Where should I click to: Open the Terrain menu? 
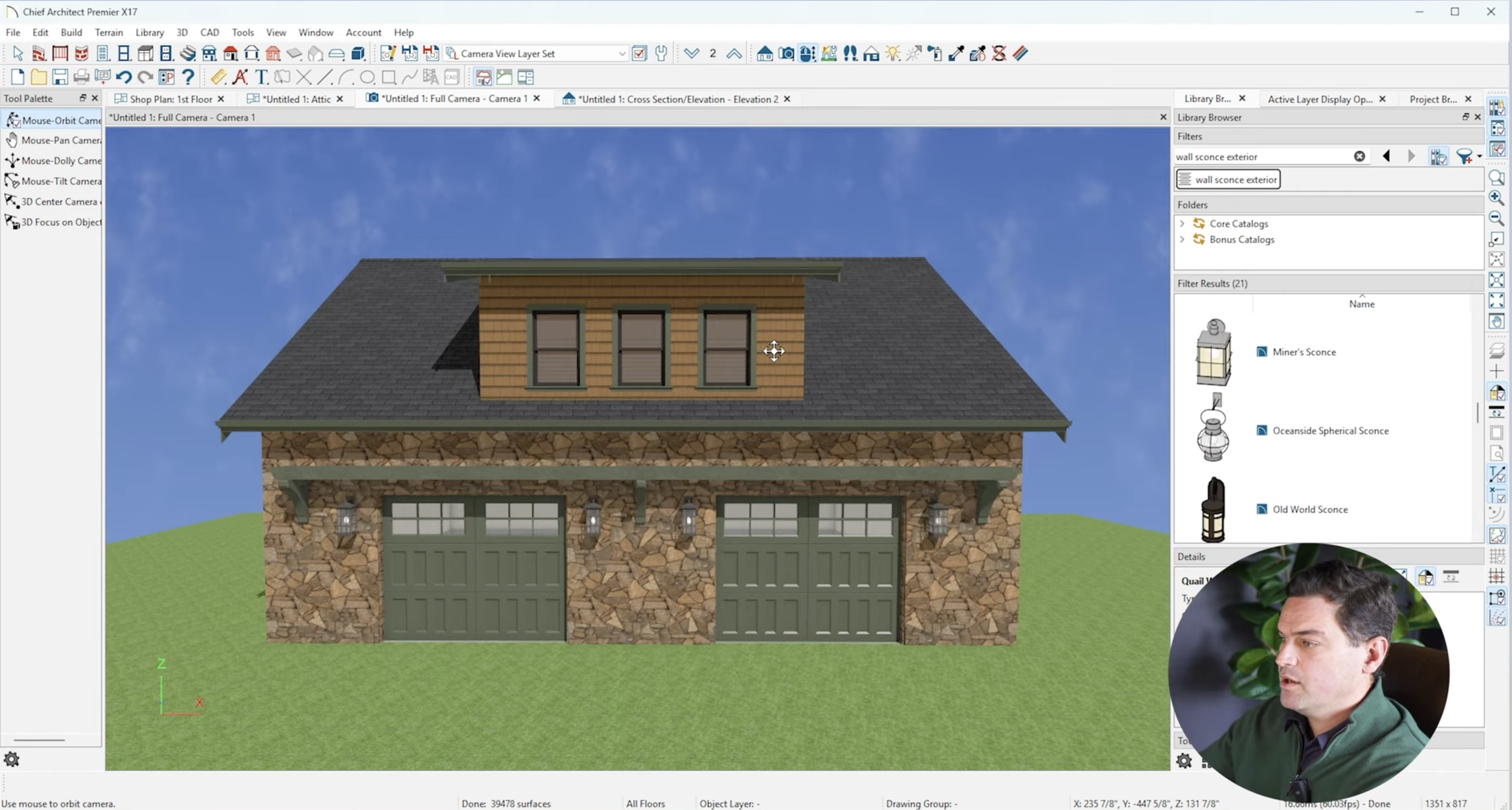108,33
